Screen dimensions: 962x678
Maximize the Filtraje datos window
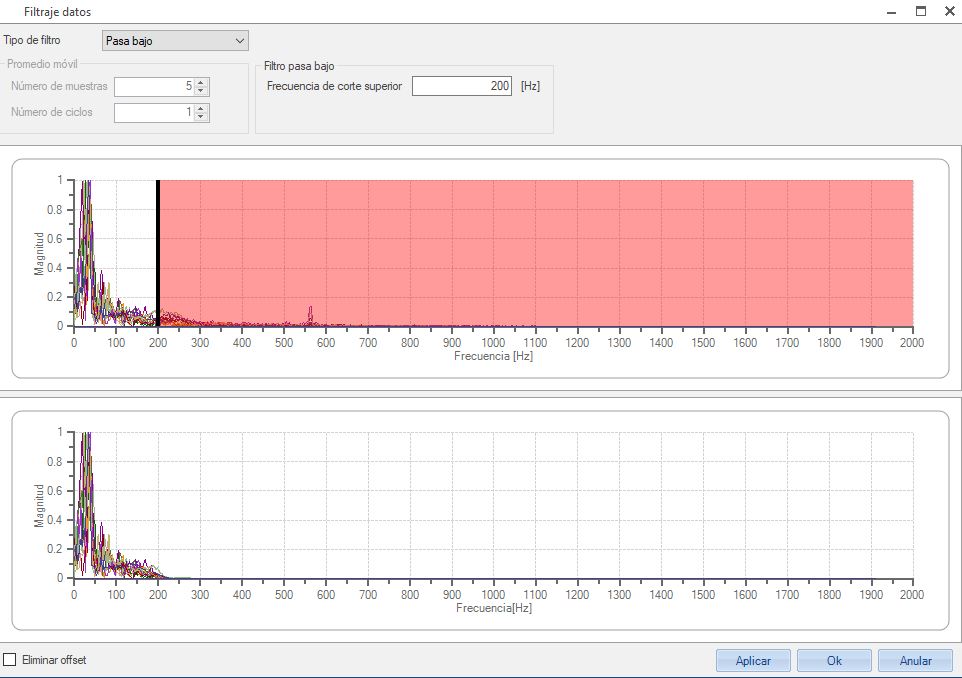[921, 11]
